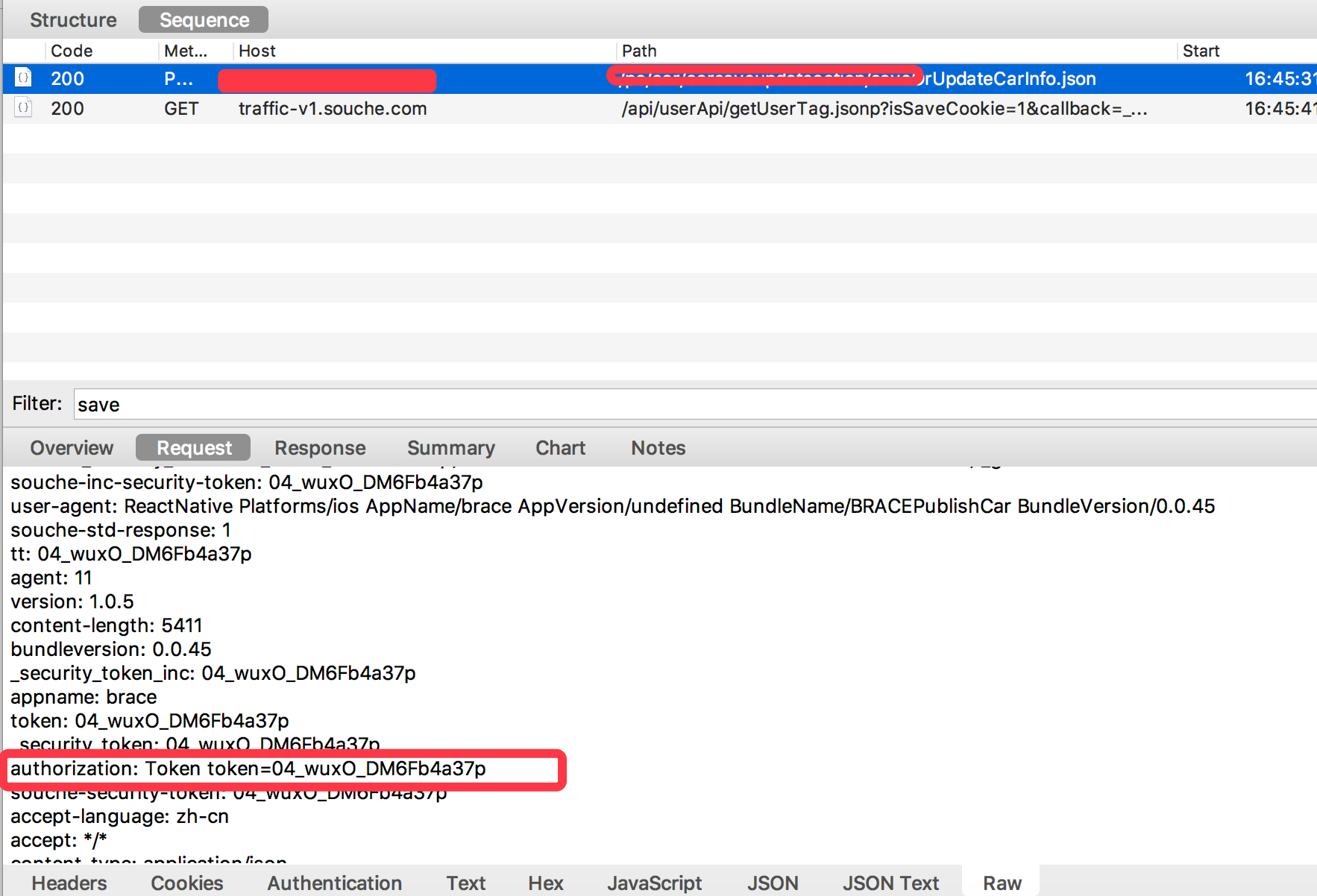Click the GET method cell
1317x896 pixels.
pos(181,109)
